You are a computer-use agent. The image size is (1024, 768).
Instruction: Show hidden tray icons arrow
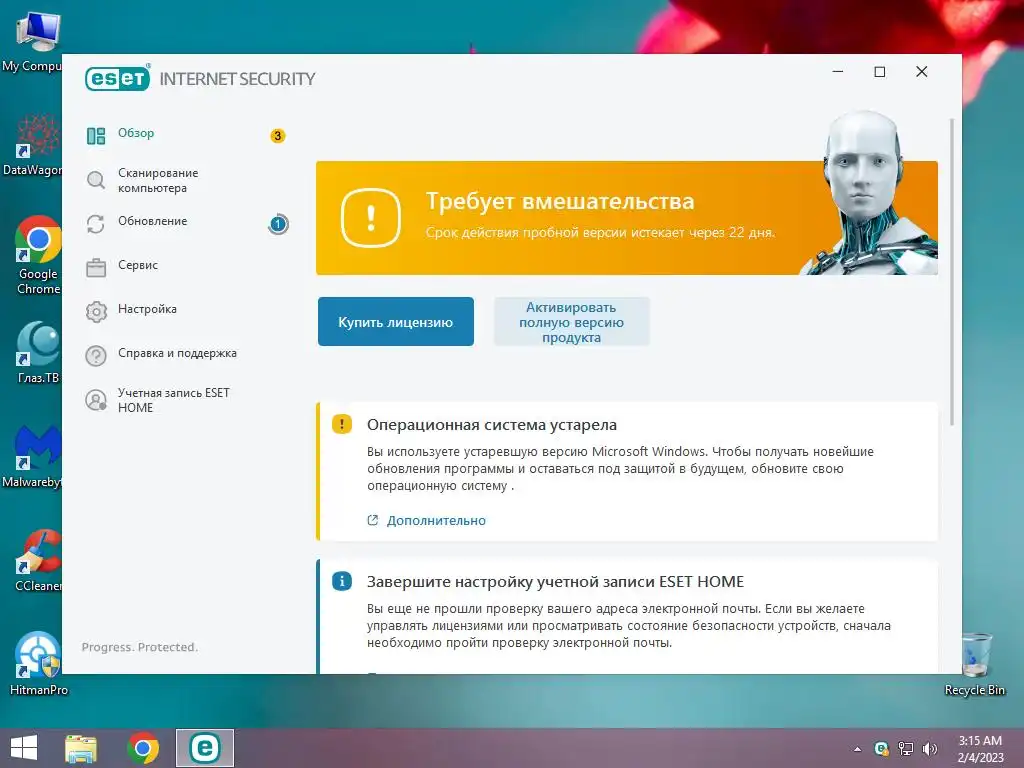pyautogui.click(x=857, y=749)
